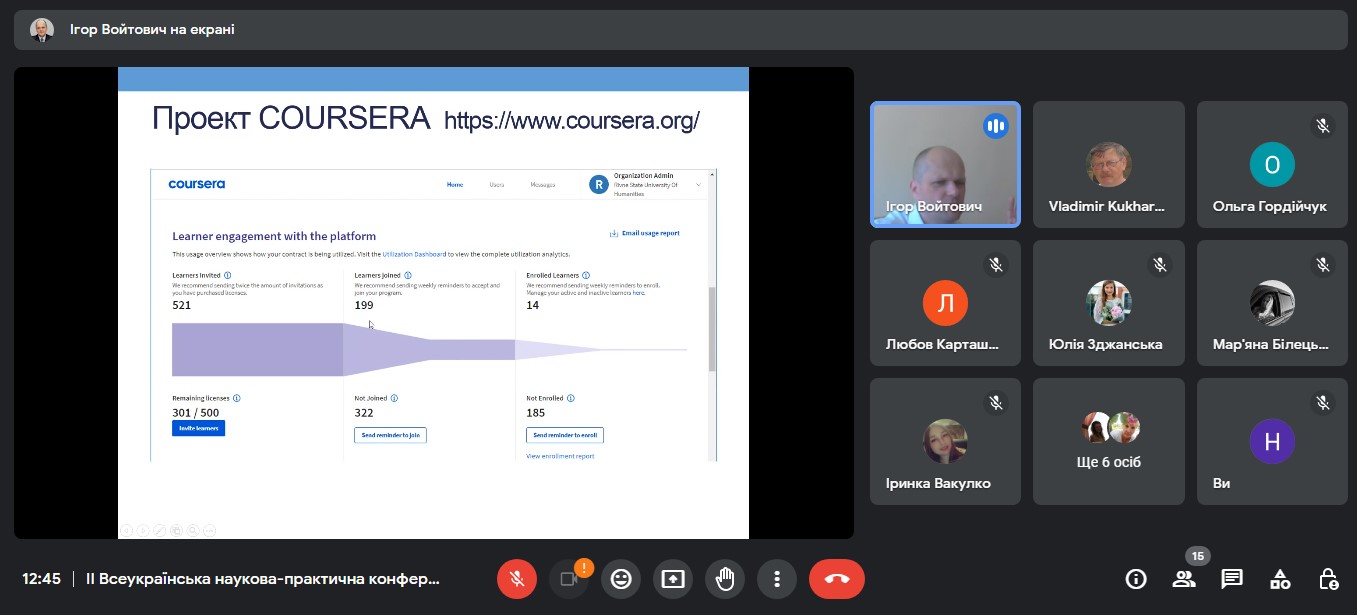Viewport: 1357px width, 615px height.
Task: Unmute the microphone with the red mic button
Action: 517,578
